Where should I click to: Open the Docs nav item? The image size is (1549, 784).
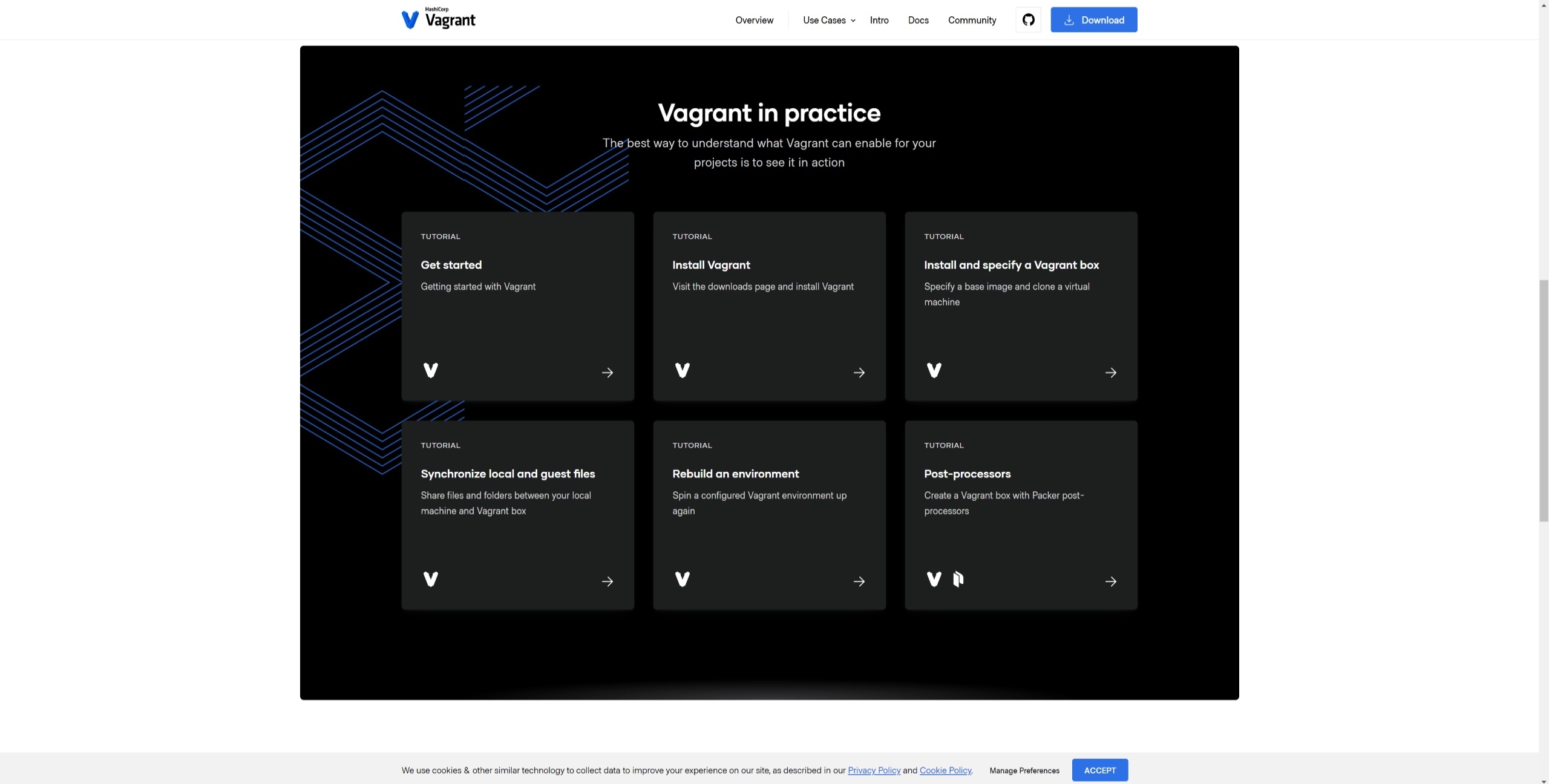click(918, 20)
